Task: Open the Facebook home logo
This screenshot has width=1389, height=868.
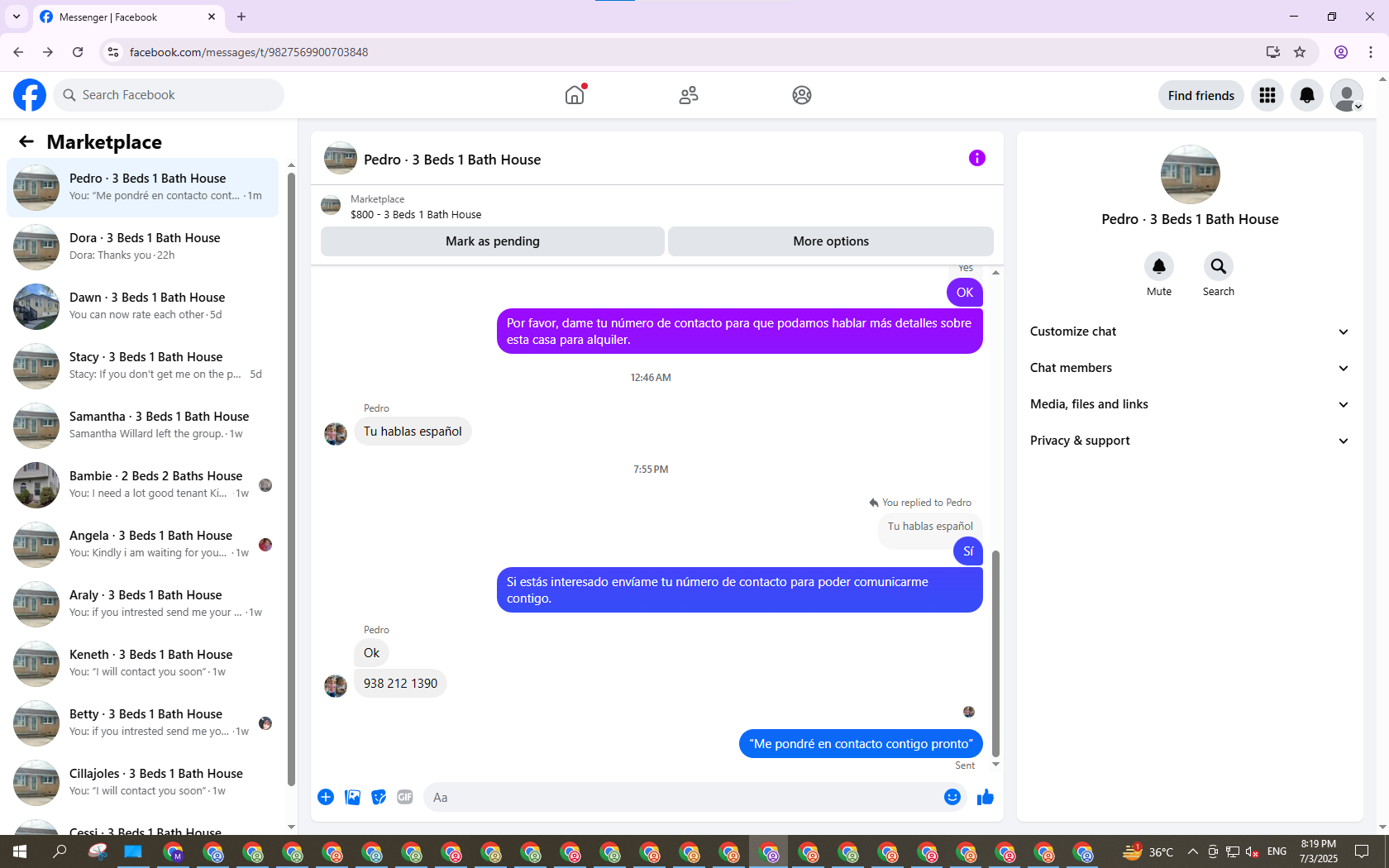Action: click(x=30, y=95)
